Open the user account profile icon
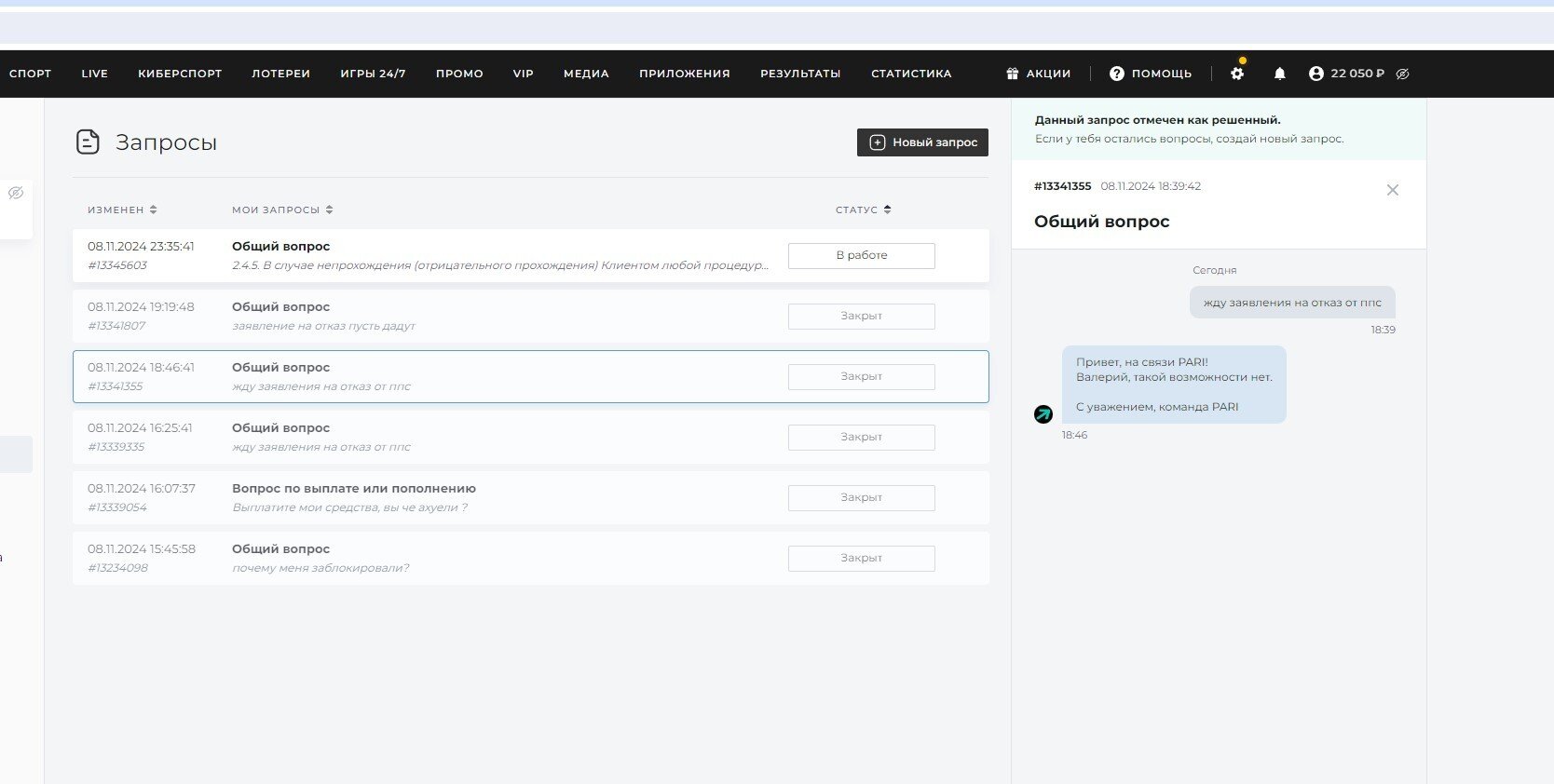 click(x=1315, y=74)
